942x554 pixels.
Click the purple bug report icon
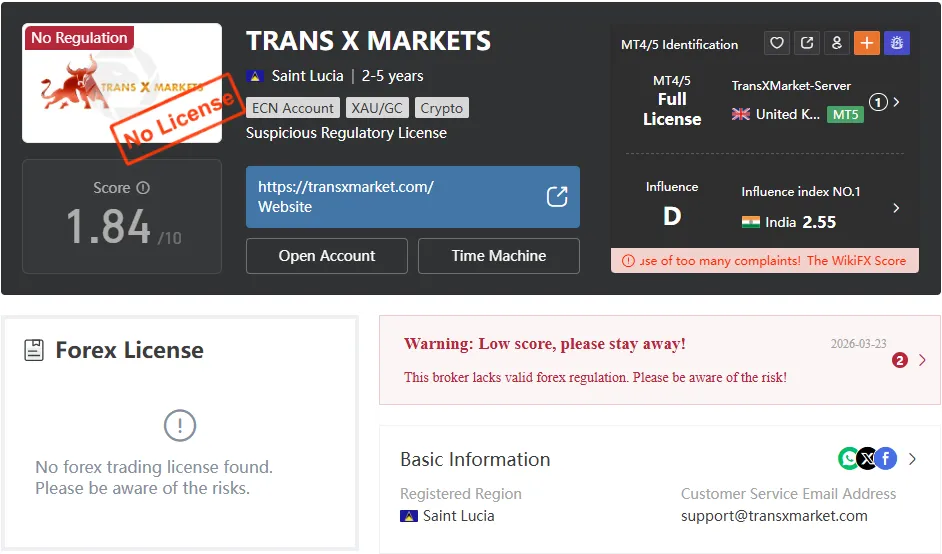(897, 43)
